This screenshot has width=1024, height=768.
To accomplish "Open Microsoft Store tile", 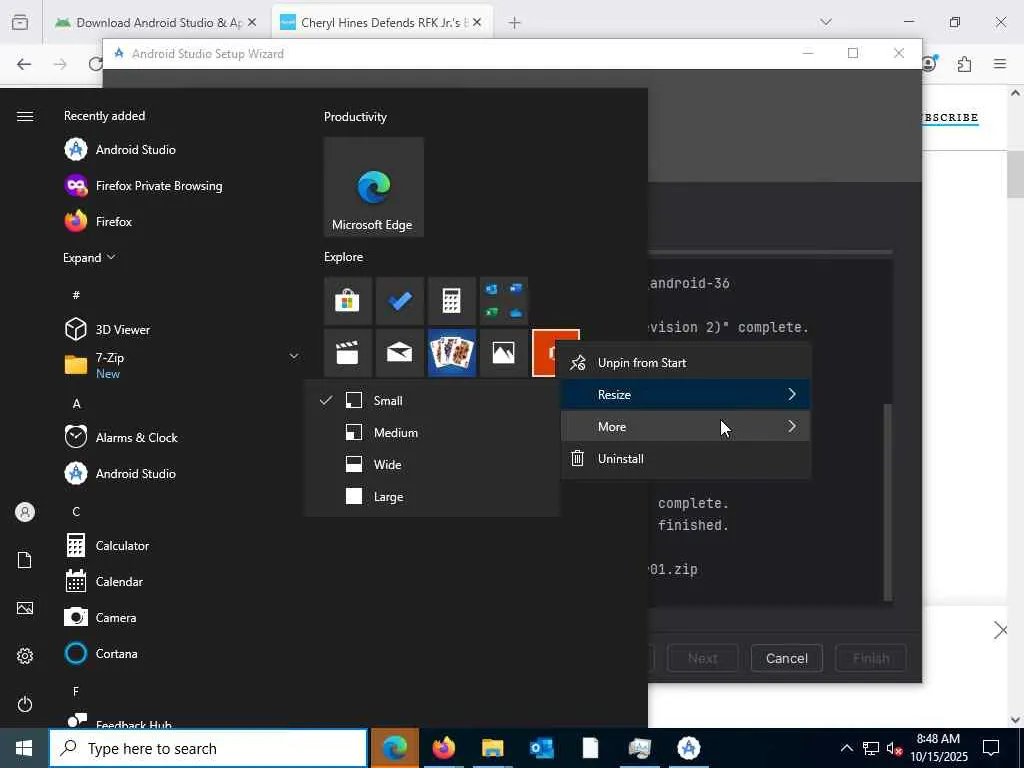I will (347, 301).
